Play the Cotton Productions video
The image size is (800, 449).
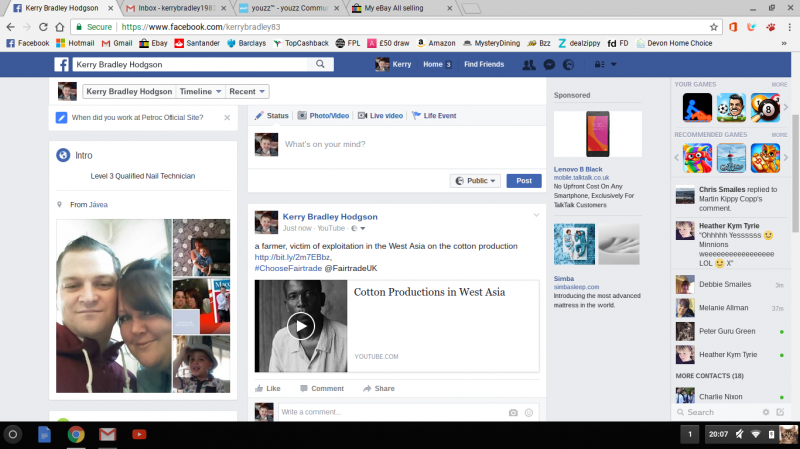[x=301, y=326]
